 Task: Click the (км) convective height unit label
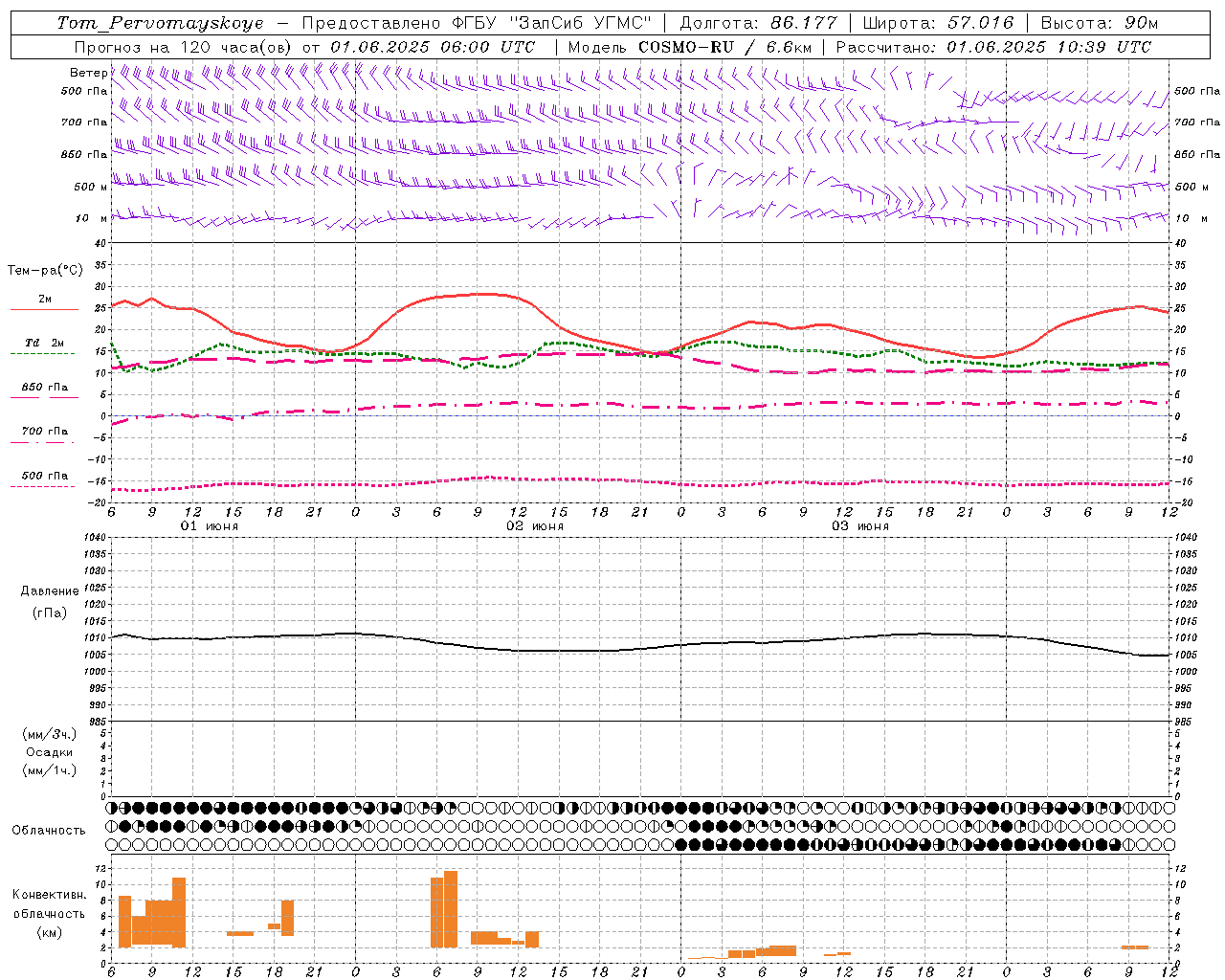coord(49,932)
